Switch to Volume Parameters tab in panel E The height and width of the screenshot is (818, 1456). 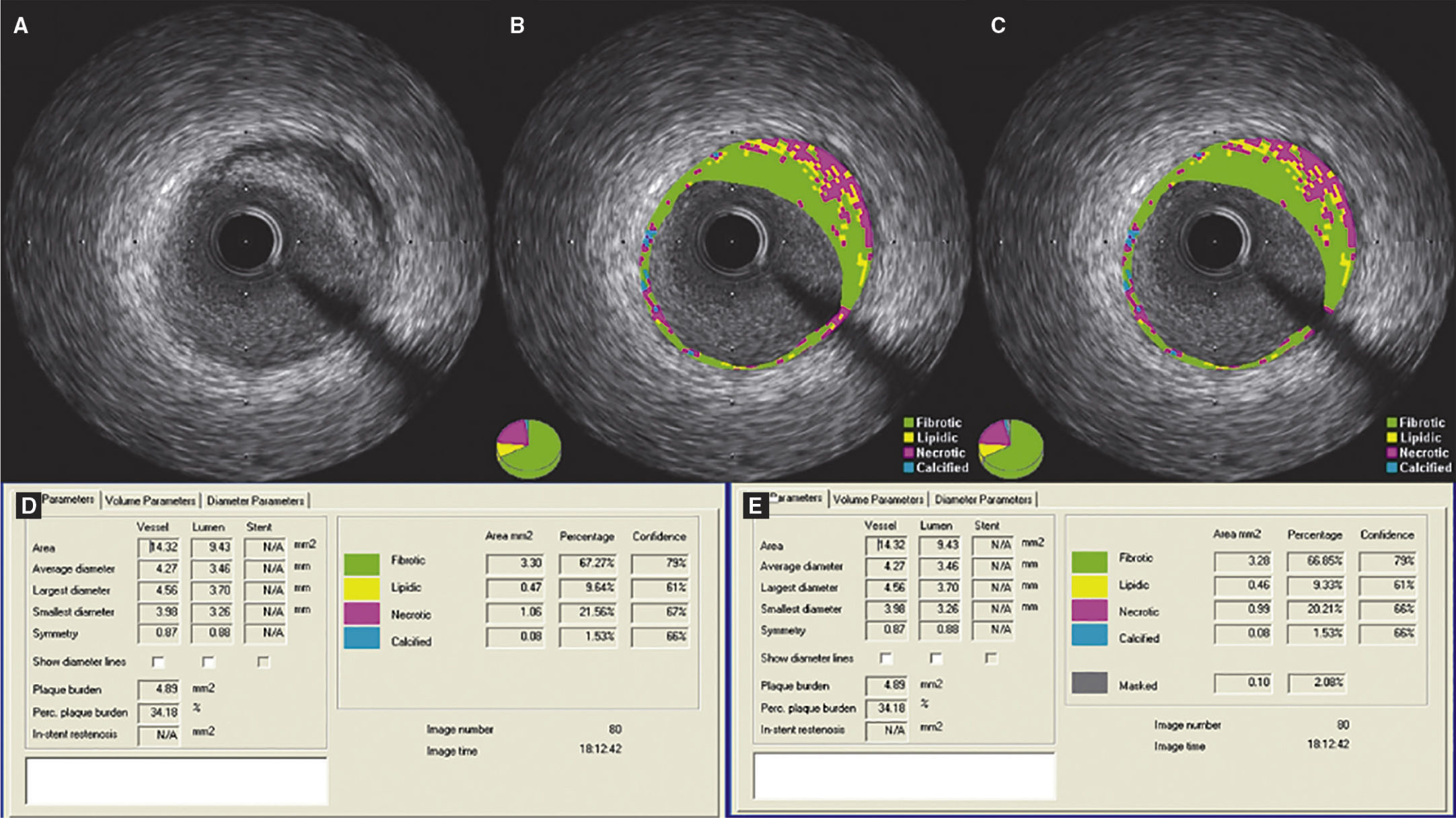tap(878, 500)
